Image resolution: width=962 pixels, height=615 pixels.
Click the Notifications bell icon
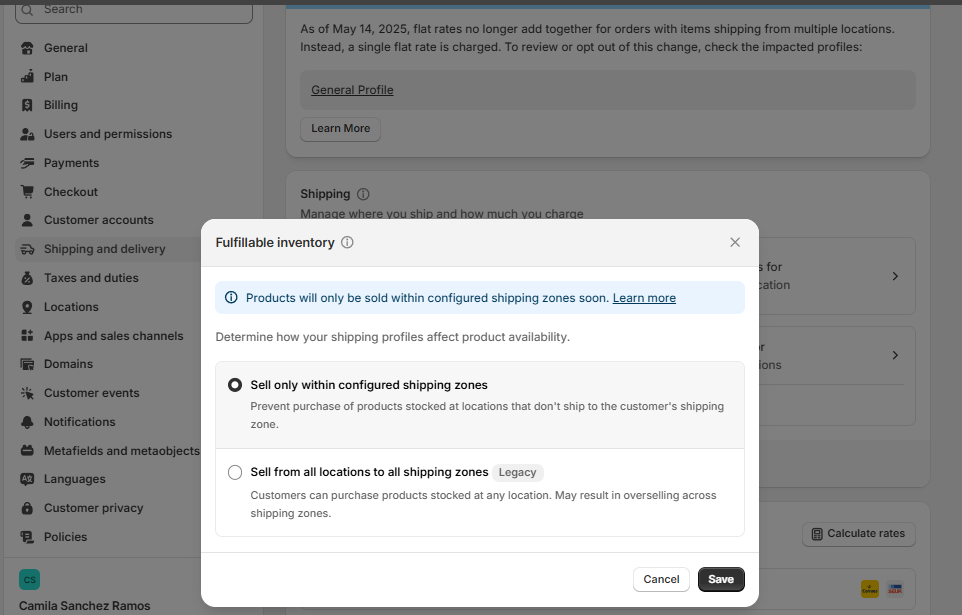[27, 422]
